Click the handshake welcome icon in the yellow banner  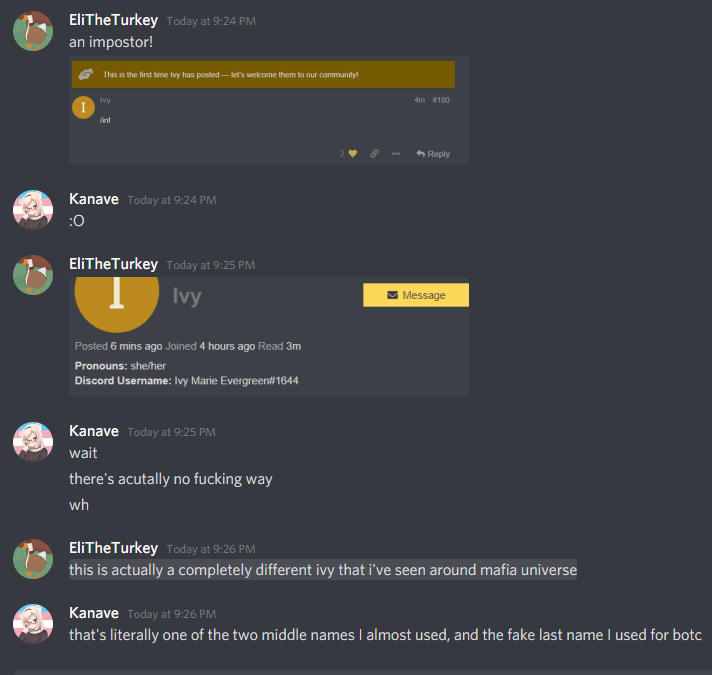click(x=85, y=74)
